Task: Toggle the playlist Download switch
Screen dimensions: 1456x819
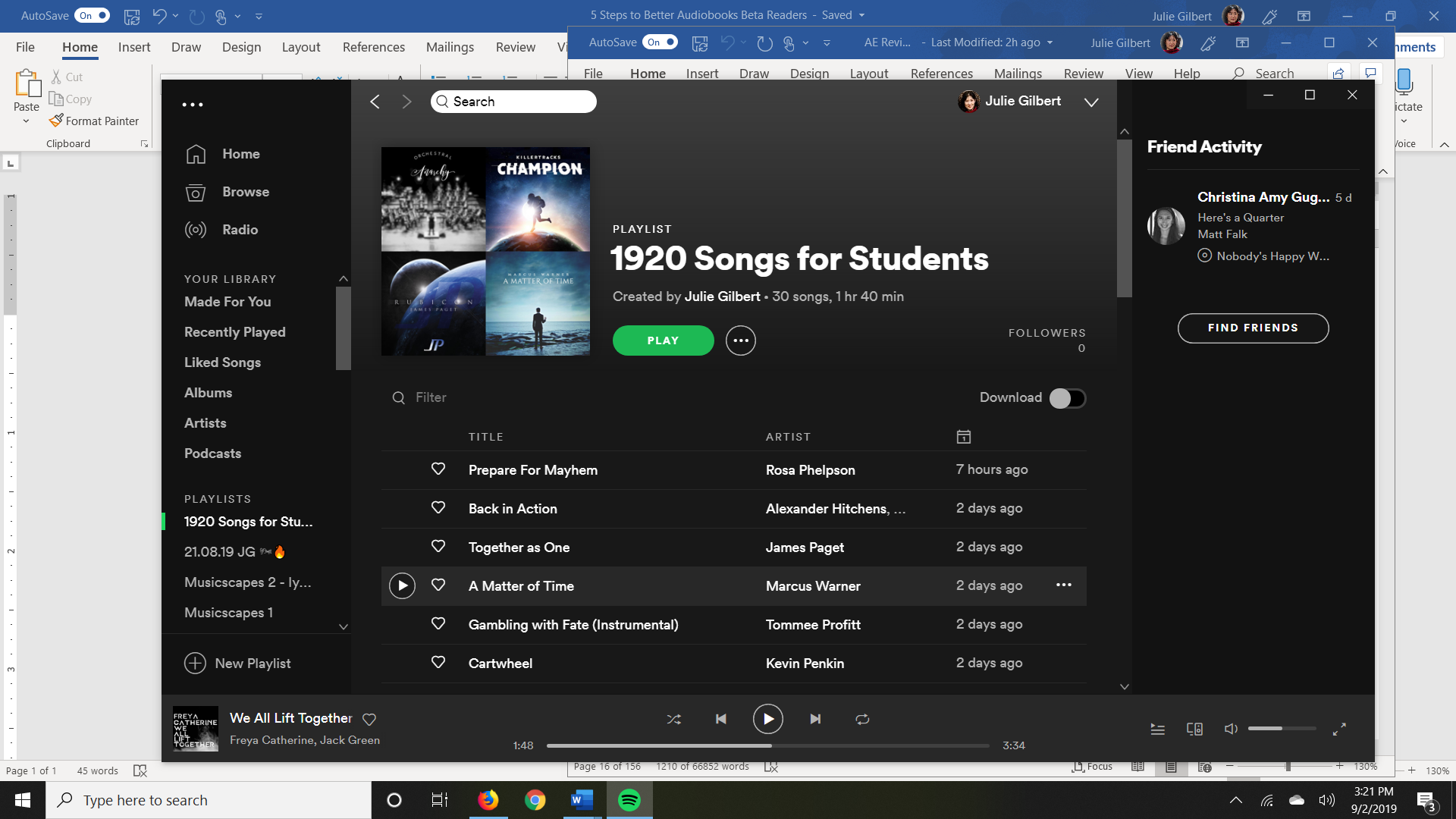Action: tap(1068, 398)
